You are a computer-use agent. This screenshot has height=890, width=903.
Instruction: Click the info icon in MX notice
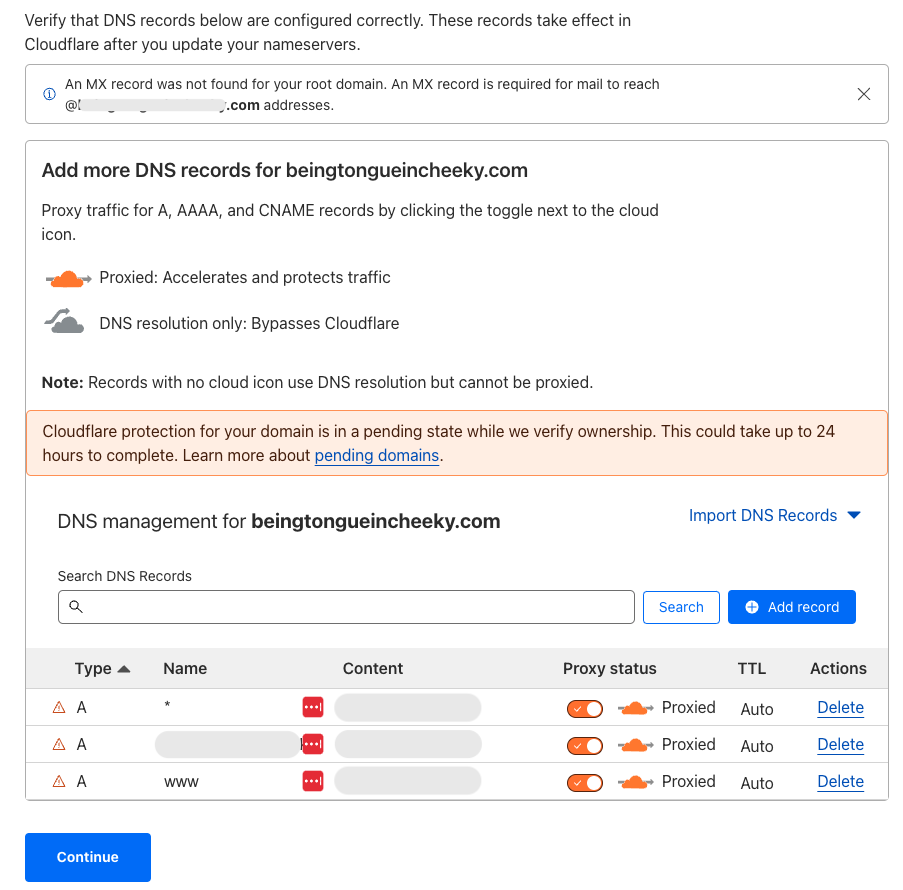click(50, 94)
